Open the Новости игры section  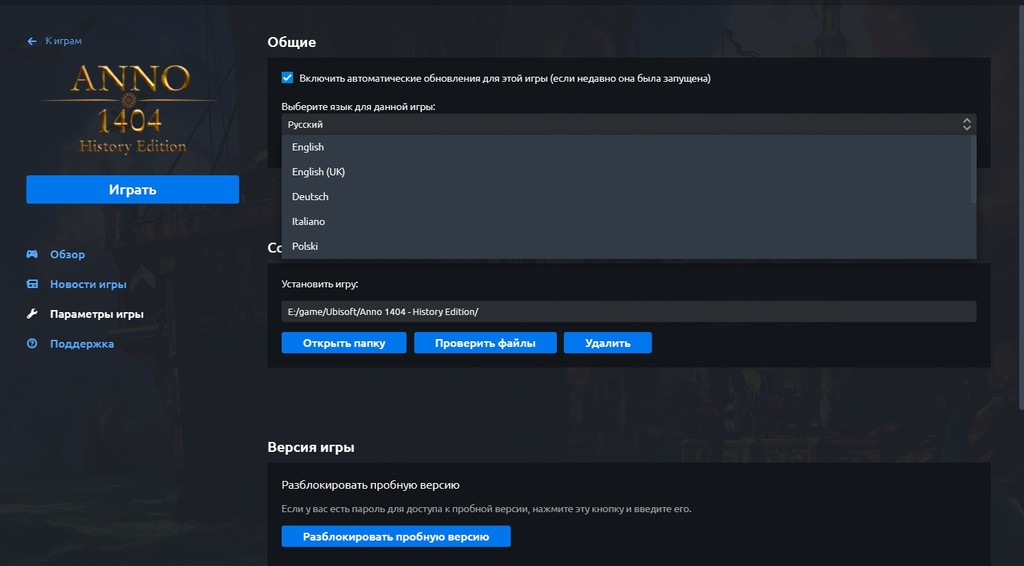coord(88,284)
